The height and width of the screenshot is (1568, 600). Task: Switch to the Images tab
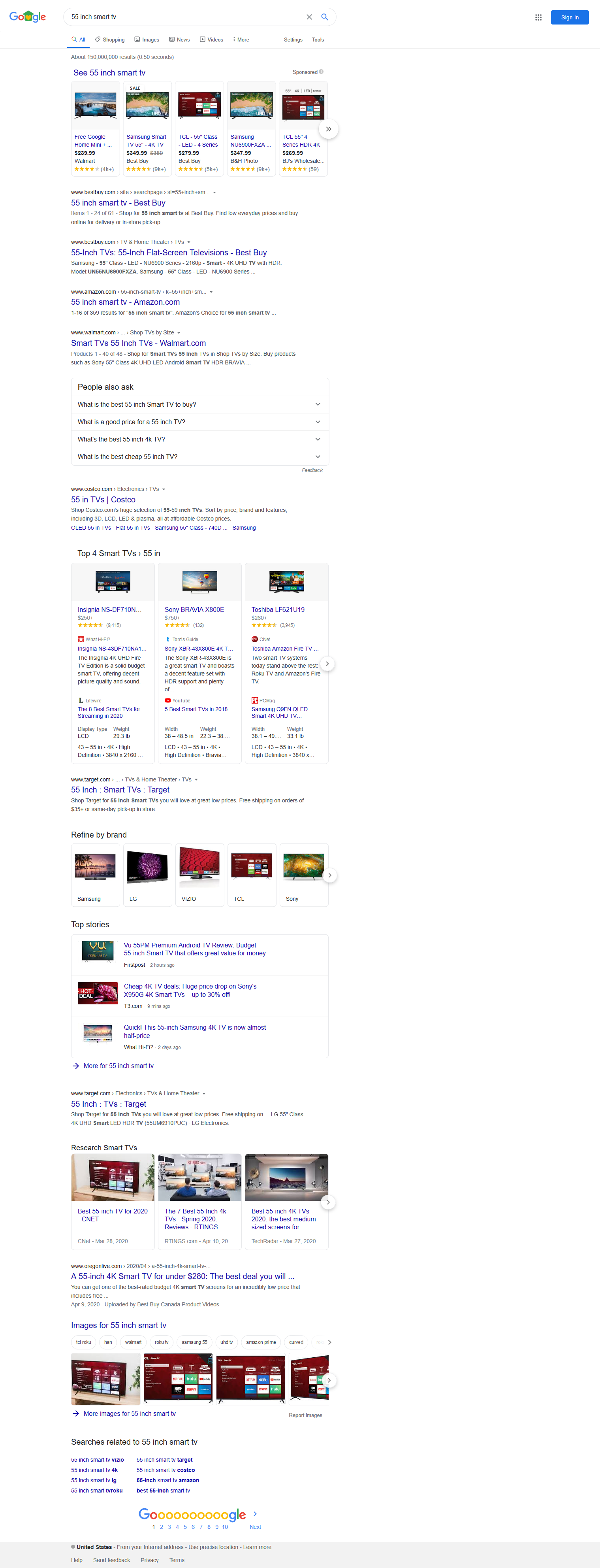[147, 40]
